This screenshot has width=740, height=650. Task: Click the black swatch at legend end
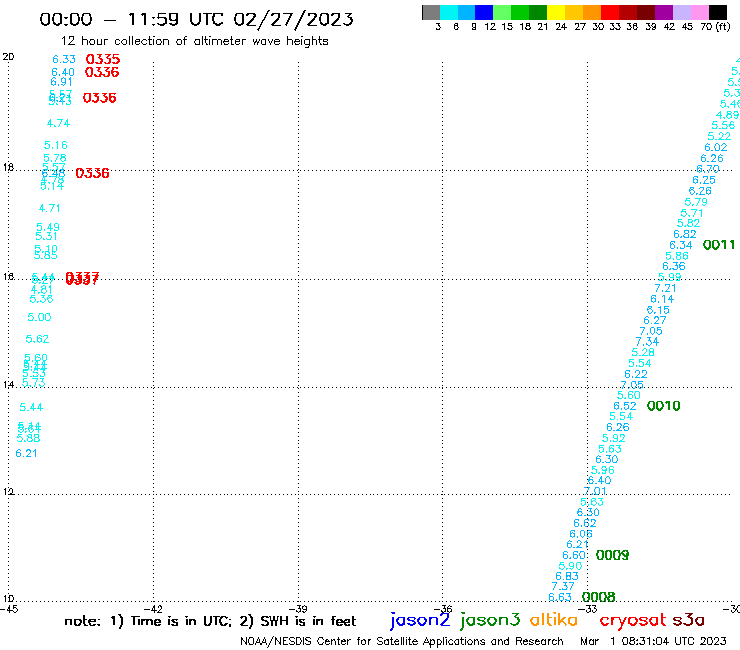point(718,12)
